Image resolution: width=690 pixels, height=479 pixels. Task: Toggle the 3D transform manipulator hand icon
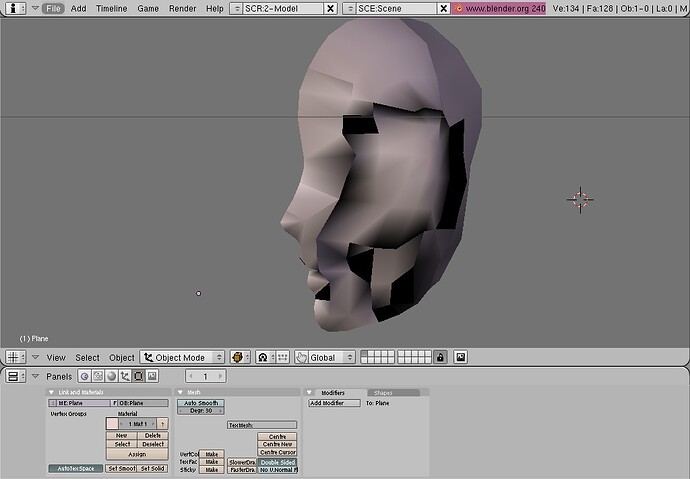[x=301, y=357]
